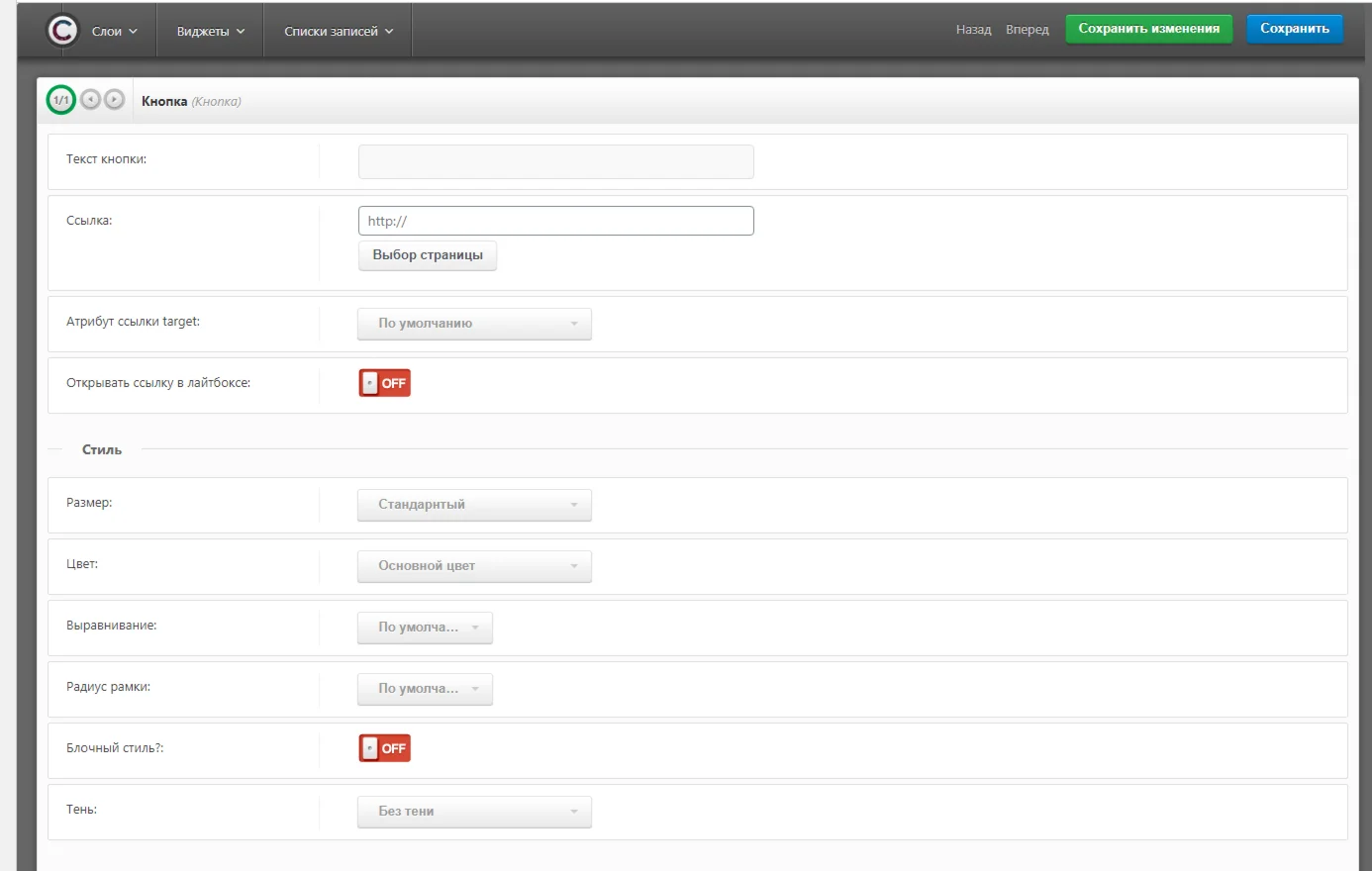Click Сохранить изменения green button

[1149, 29]
